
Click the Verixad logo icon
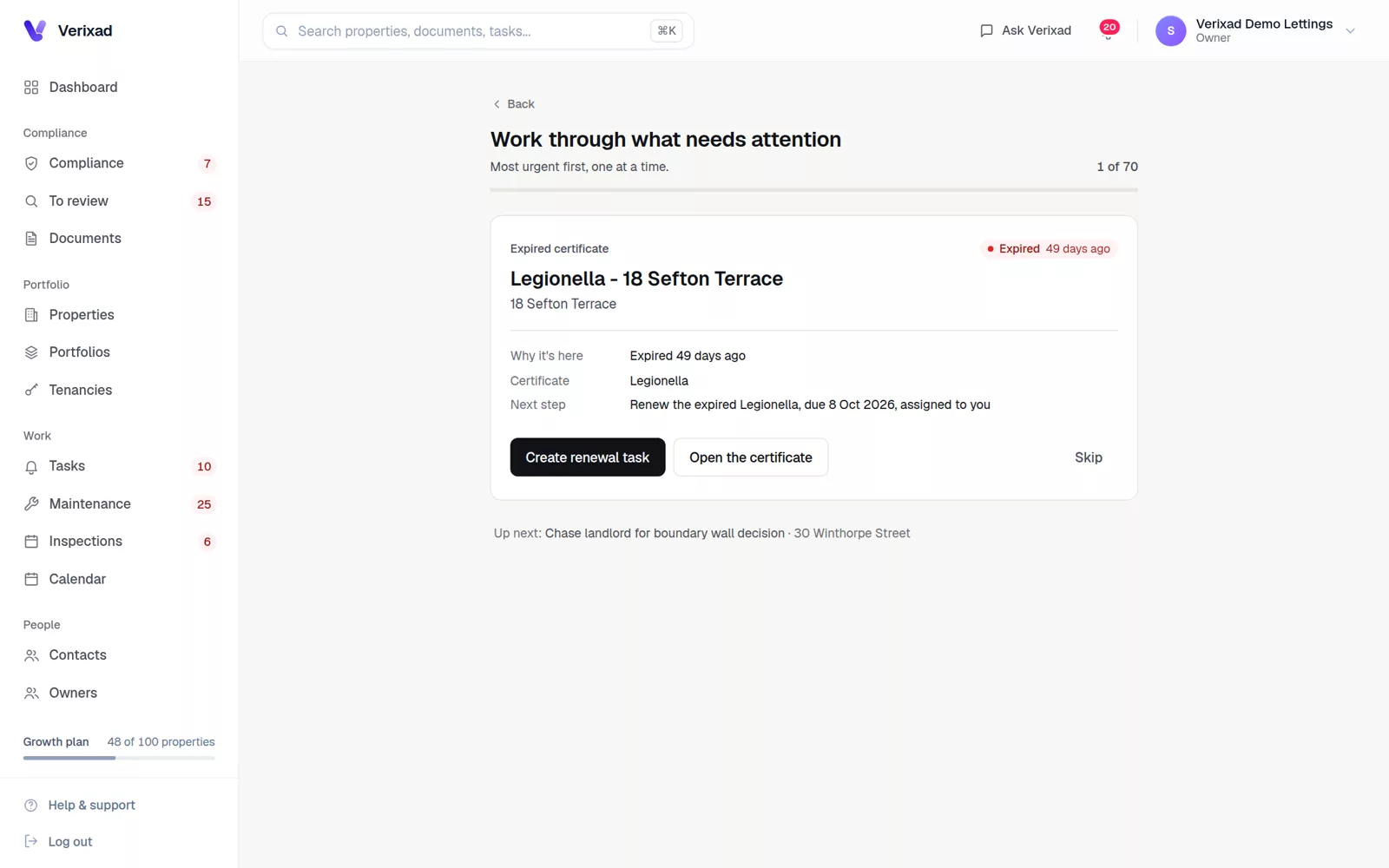pos(35,30)
